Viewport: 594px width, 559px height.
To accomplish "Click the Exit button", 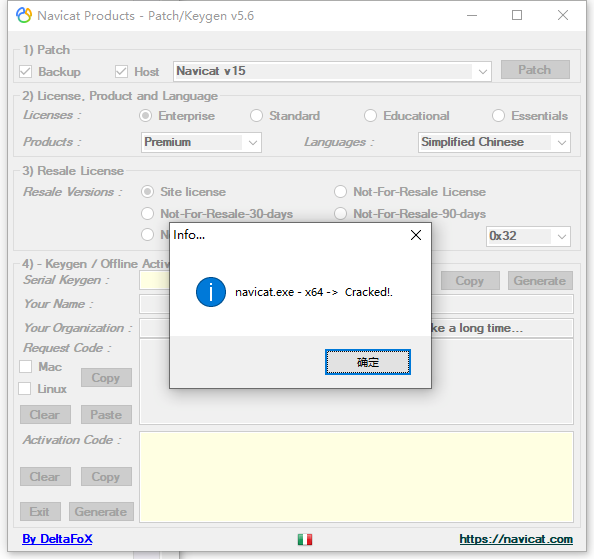I will (x=40, y=512).
